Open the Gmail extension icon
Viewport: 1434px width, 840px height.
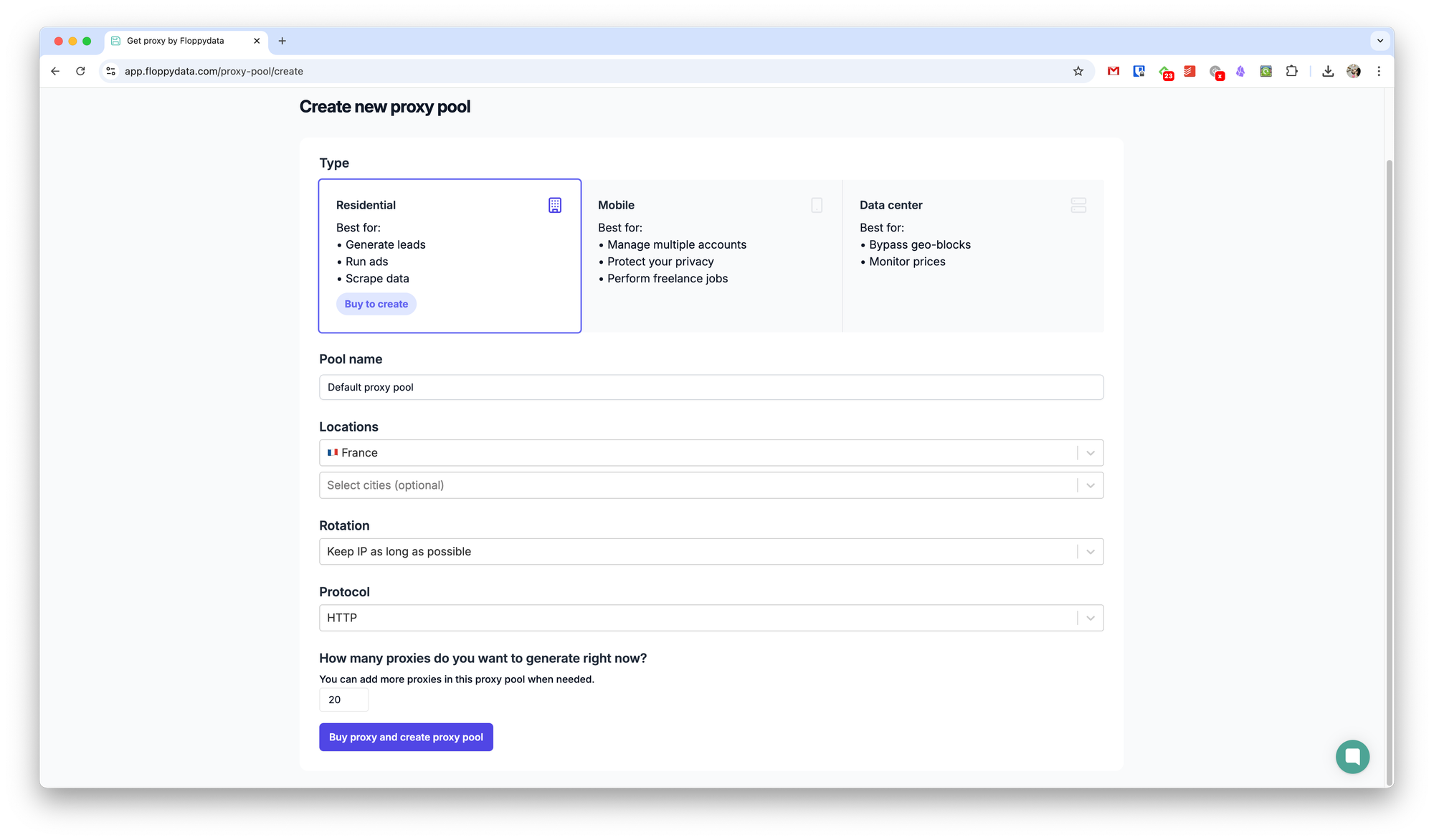[1114, 71]
